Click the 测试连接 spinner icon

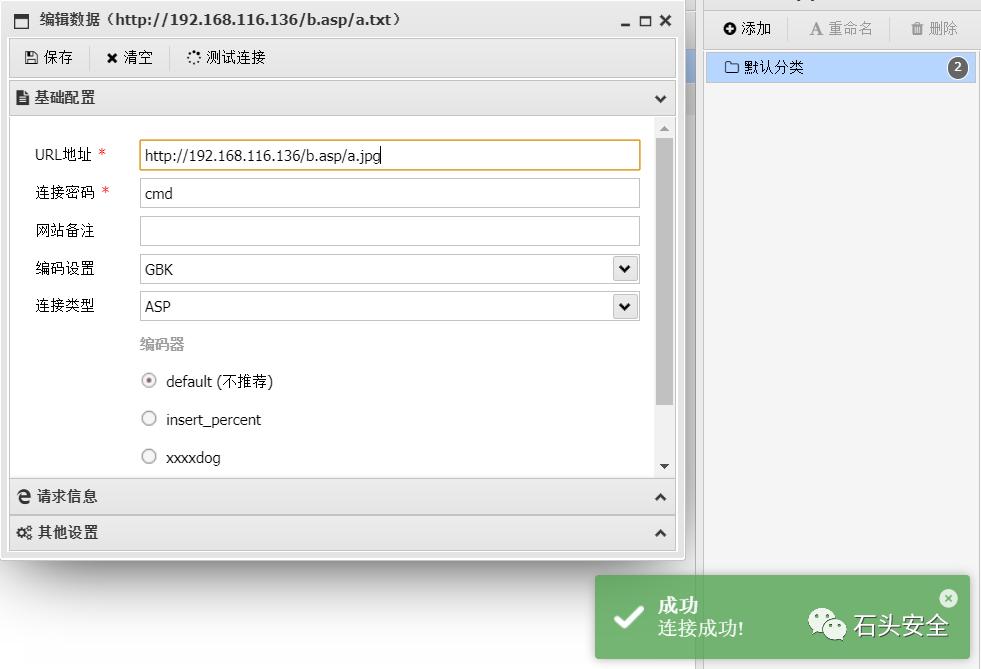tap(193, 58)
